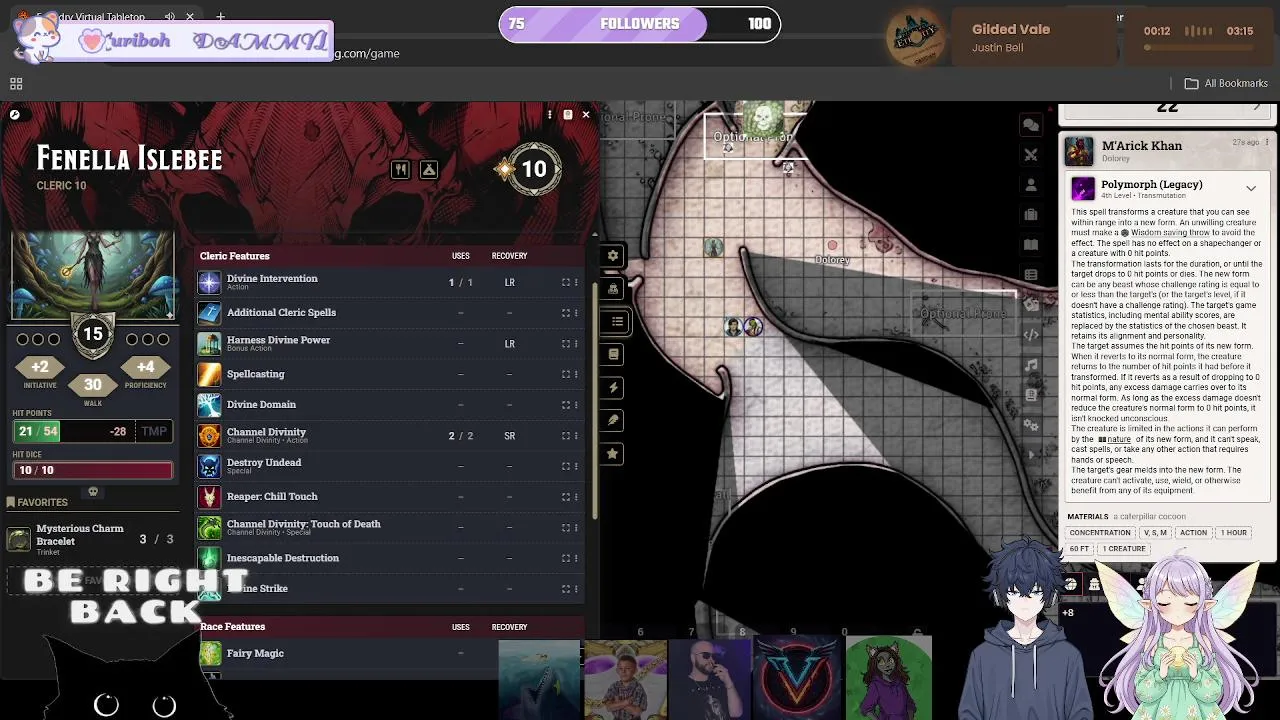This screenshot has height=720, width=1280.
Task: Open the Game Settings cogs icon
Action: click(x=1030, y=425)
